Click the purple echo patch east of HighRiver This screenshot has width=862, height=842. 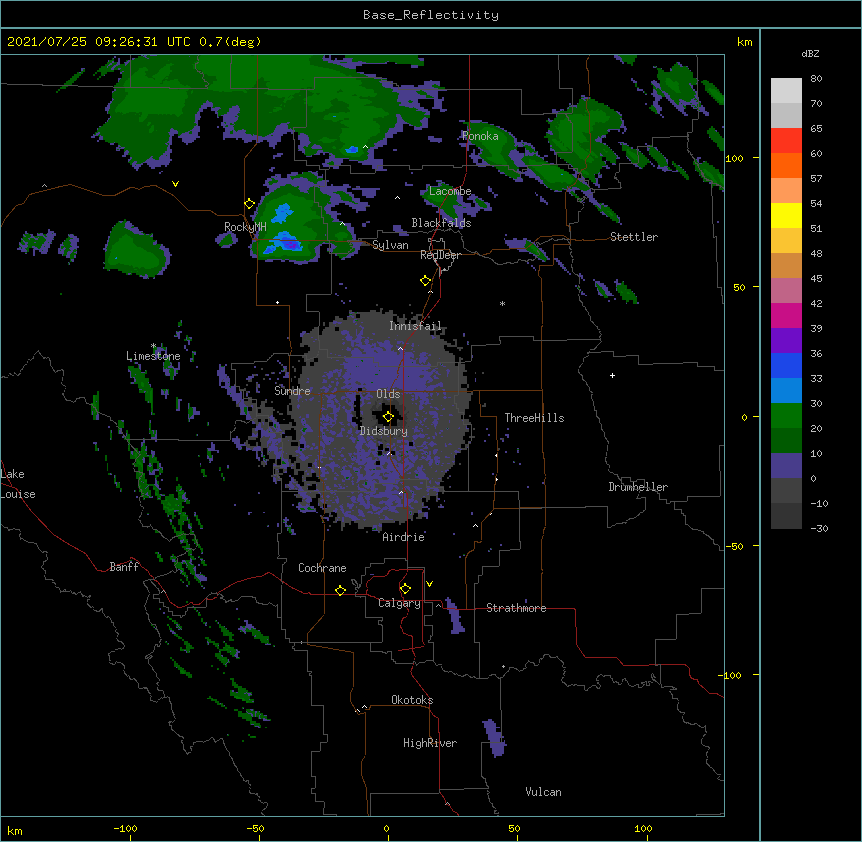[494, 738]
